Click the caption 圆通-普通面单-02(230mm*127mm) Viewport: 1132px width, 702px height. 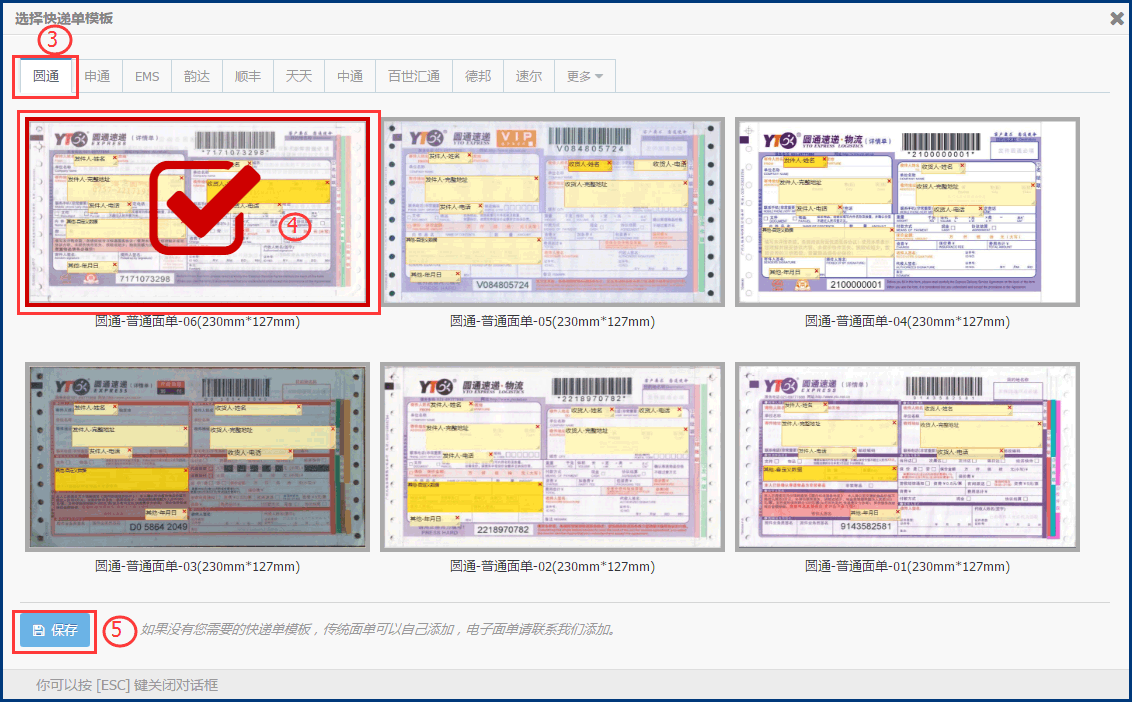tap(552, 566)
